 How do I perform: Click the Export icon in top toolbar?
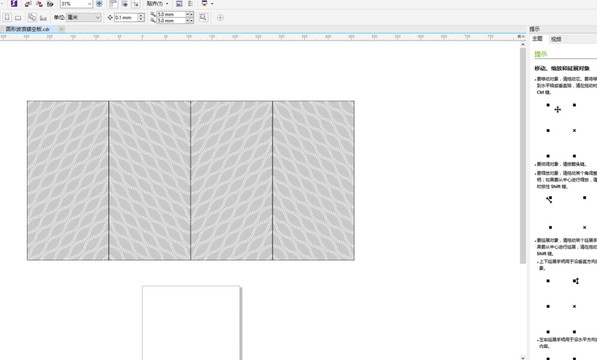pos(39,4)
